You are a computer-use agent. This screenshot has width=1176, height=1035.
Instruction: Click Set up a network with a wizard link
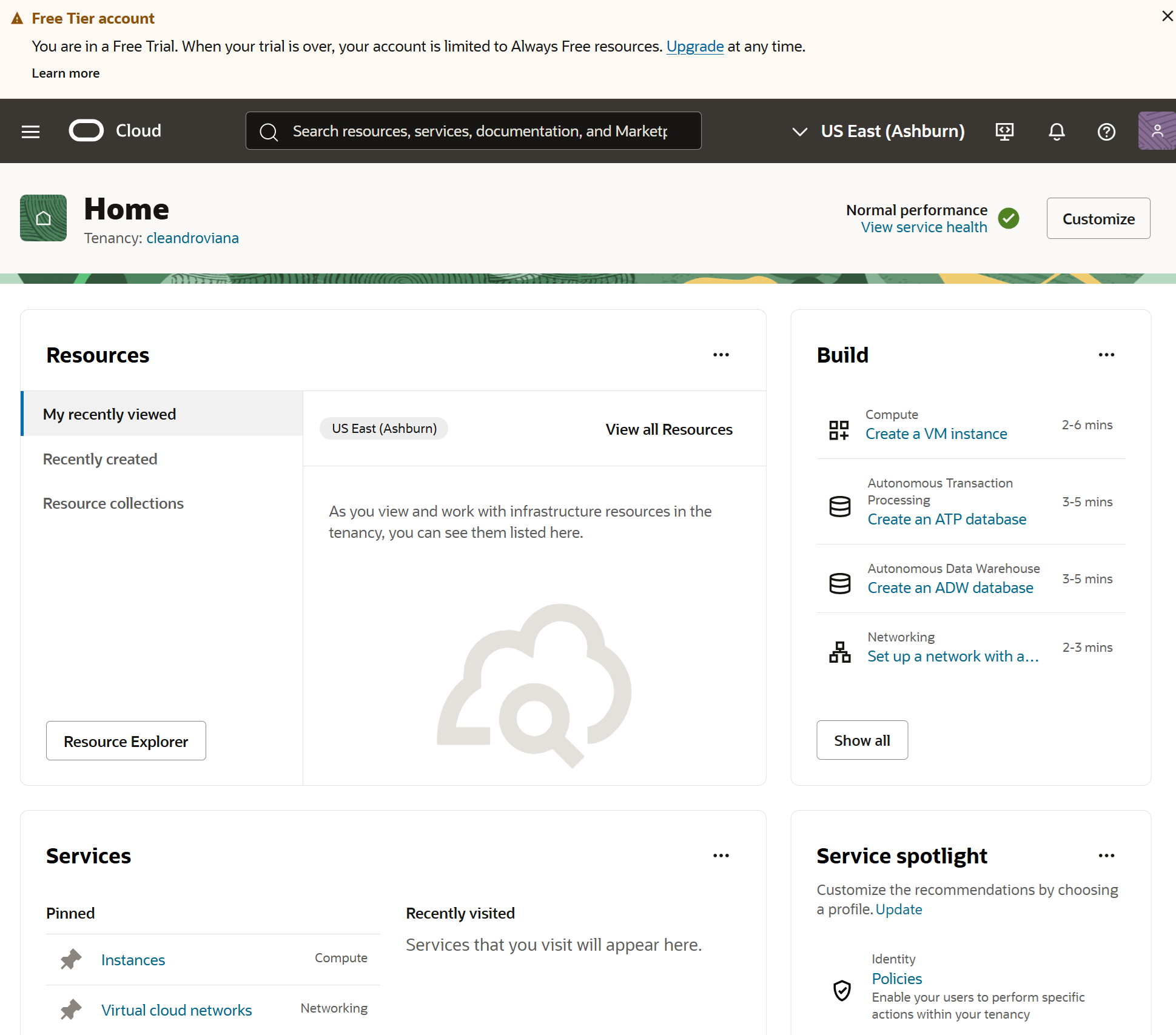point(953,657)
